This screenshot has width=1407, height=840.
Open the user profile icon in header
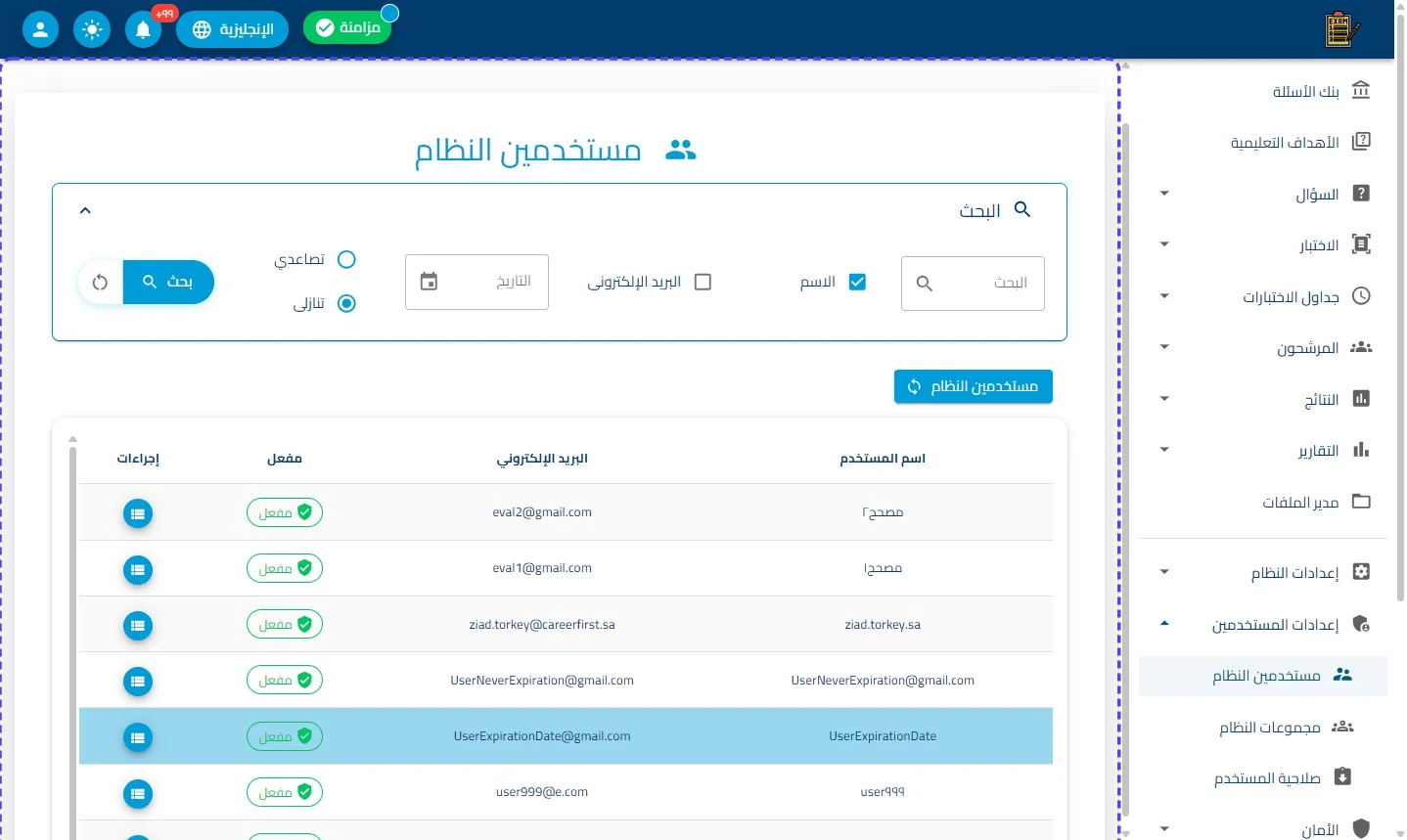coord(40,29)
